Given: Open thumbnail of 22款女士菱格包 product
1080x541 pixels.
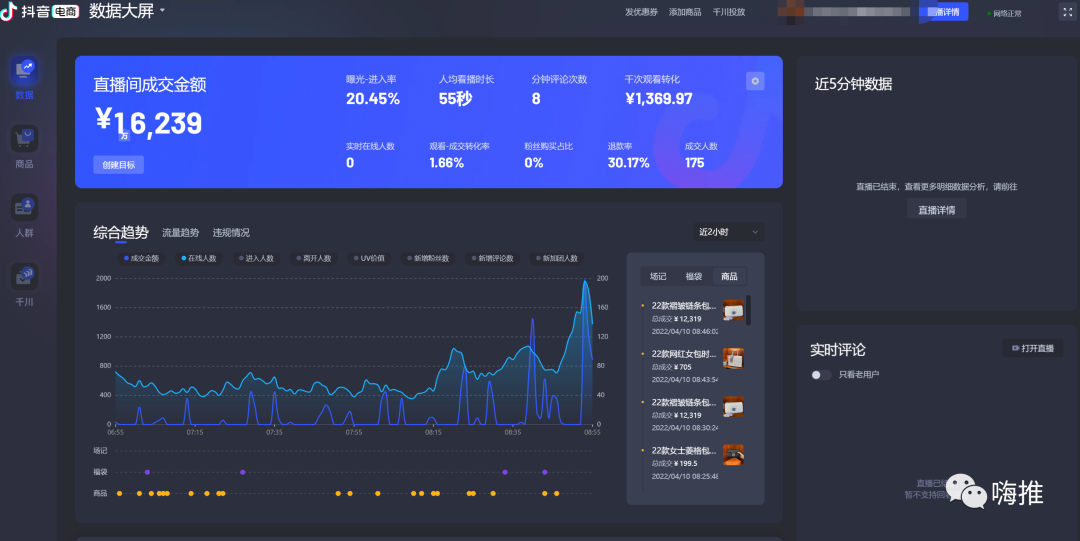Looking at the screenshot, I should [x=733, y=455].
